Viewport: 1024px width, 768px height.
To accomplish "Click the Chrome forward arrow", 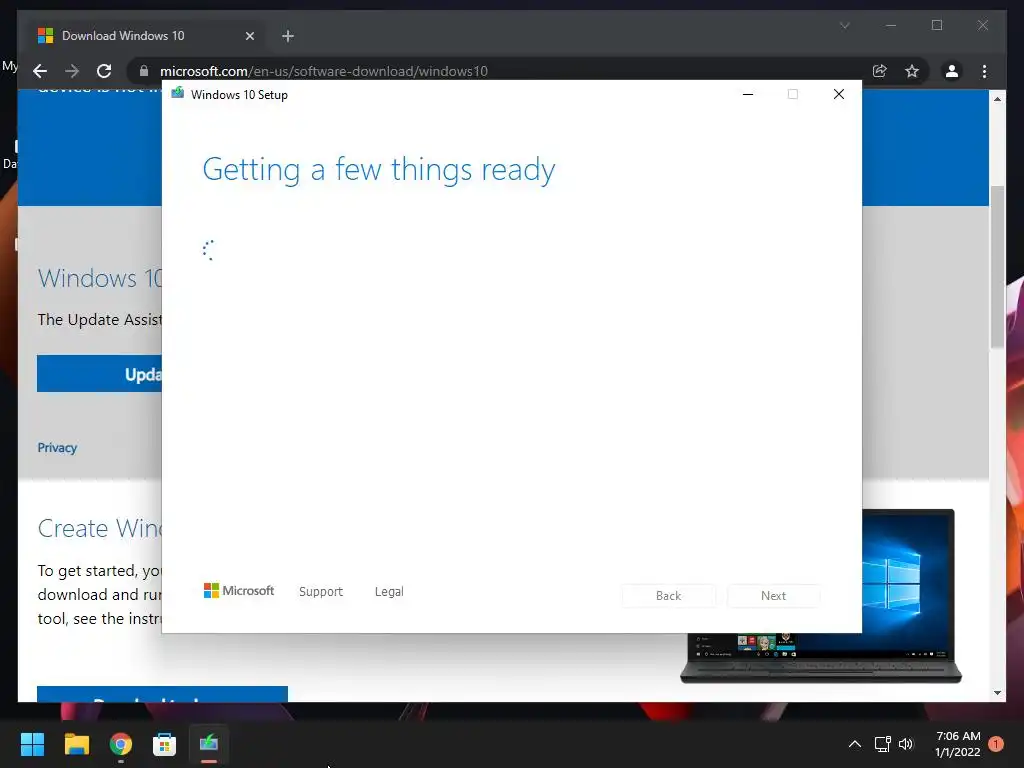I will point(72,71).
